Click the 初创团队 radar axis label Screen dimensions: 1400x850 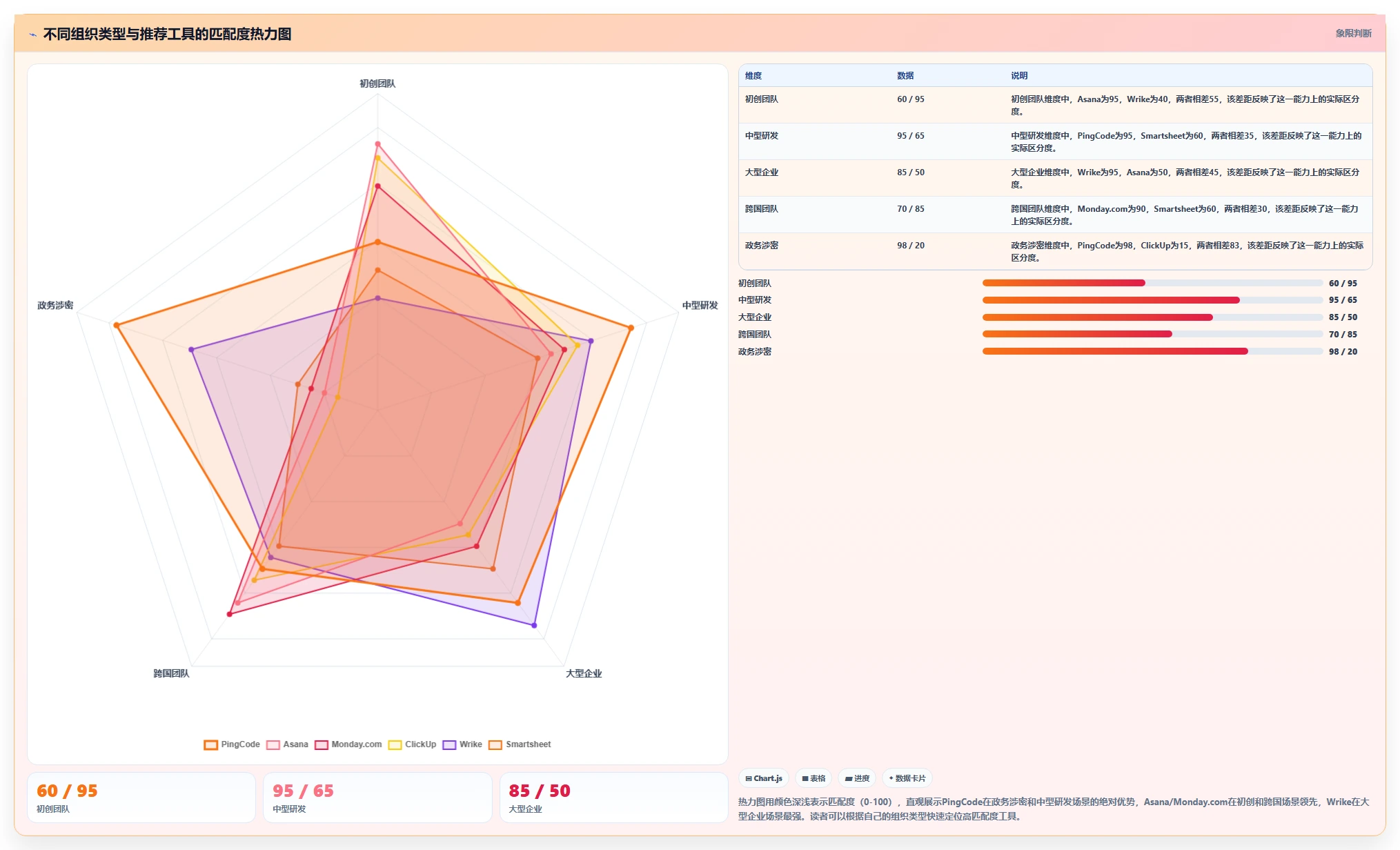pos(377,83)
